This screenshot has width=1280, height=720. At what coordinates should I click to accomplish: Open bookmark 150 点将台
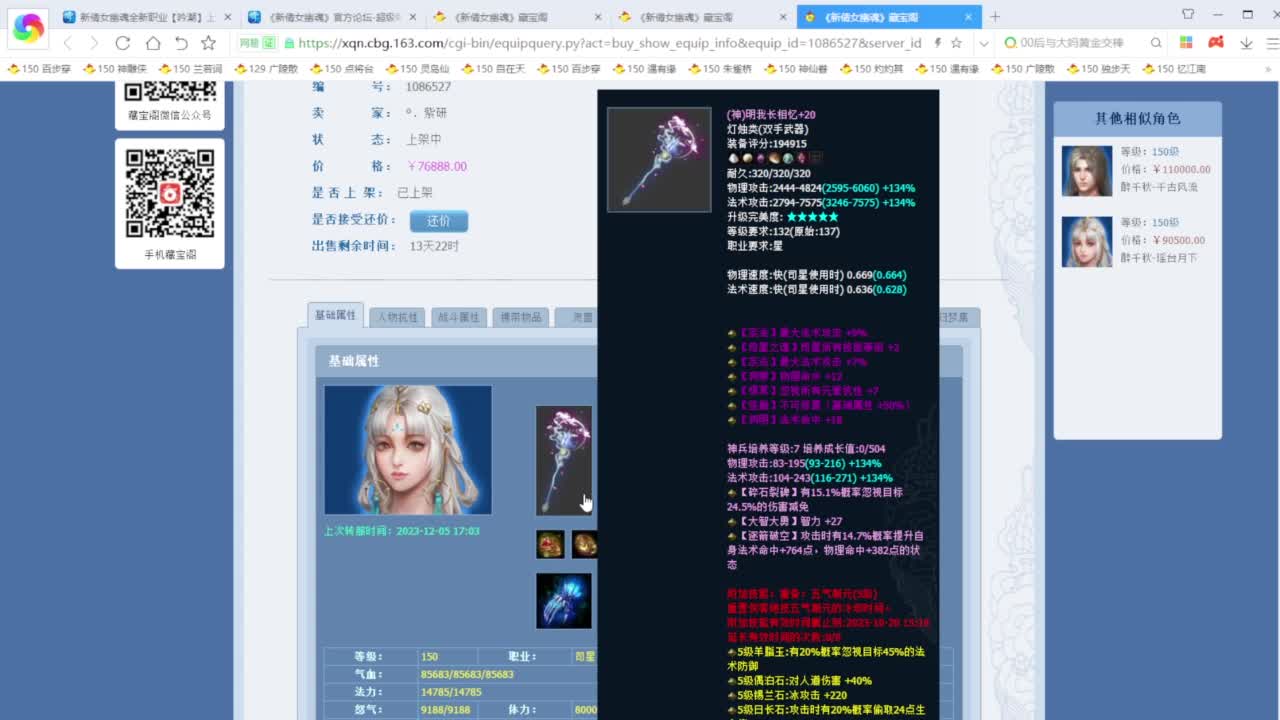tap(341, 69)
